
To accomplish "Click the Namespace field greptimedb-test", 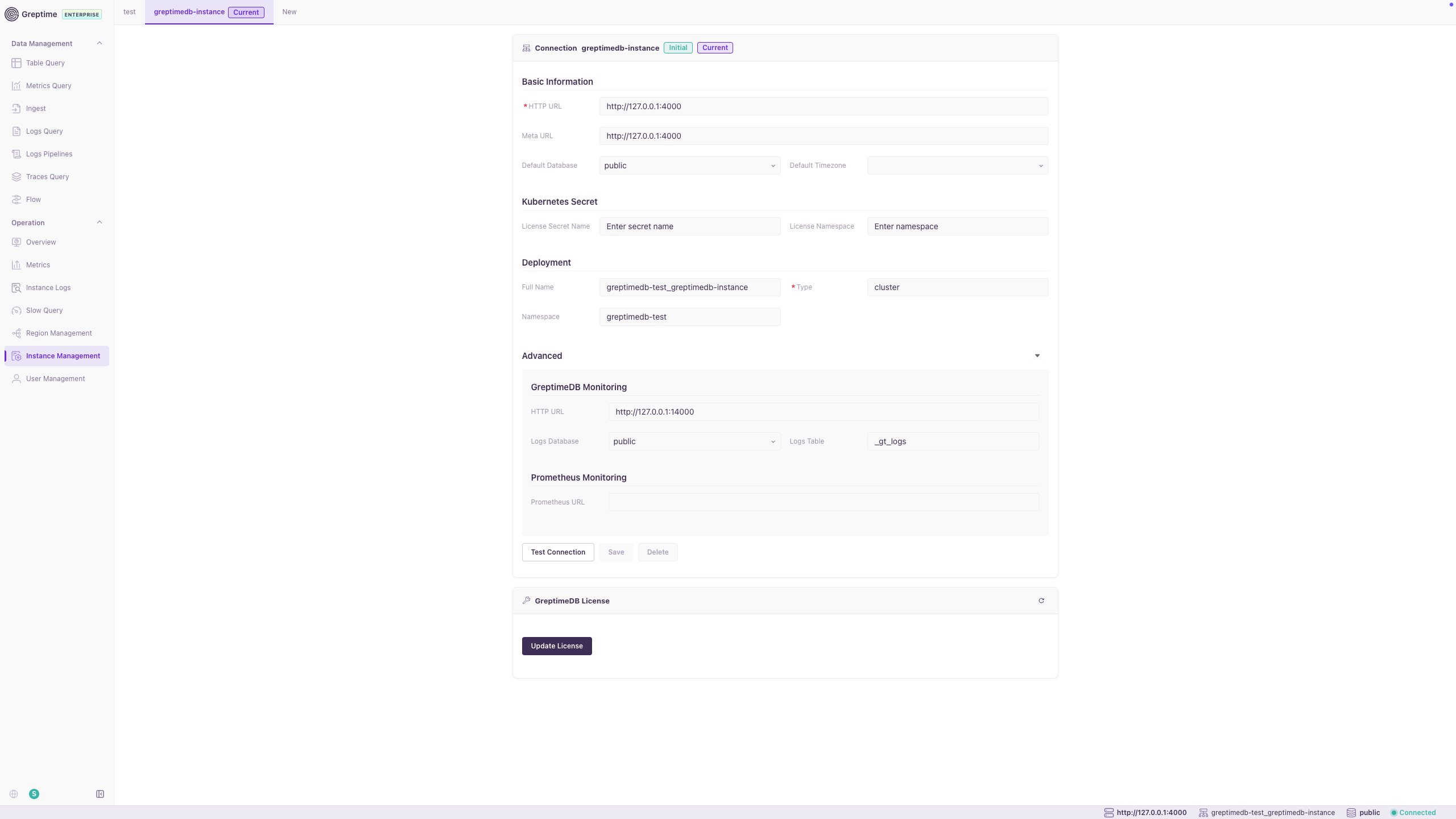I will (689, 317).
